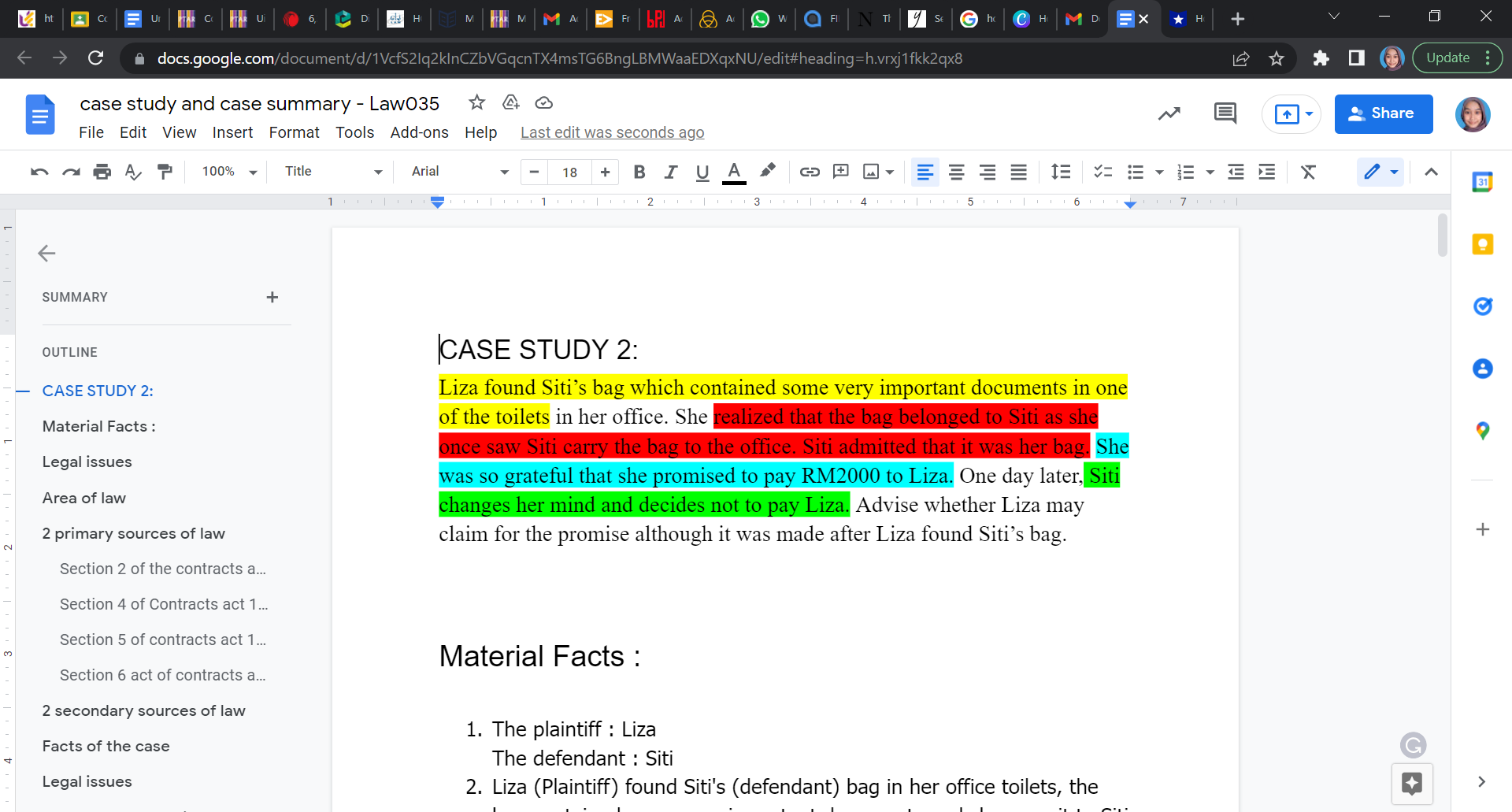Toggle bold formatting
This screenshot has width=1512, height=812.
tap(639, 172)
